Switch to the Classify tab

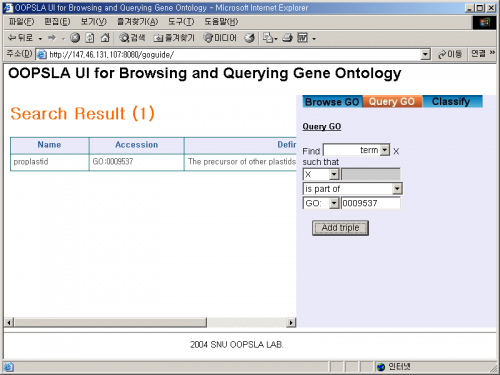452,101
